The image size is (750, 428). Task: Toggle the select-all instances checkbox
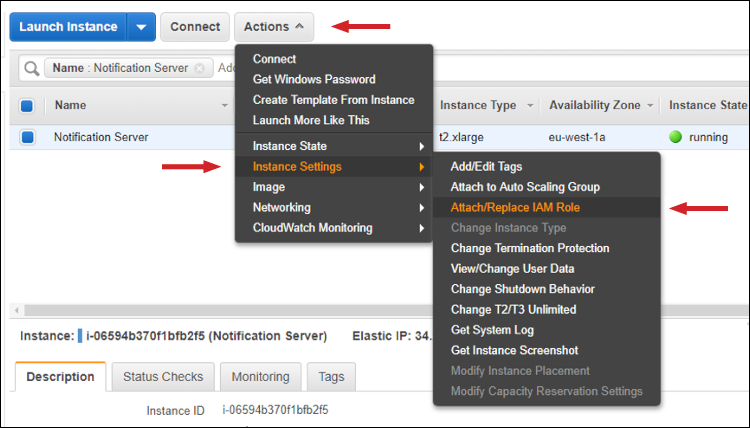27,105
